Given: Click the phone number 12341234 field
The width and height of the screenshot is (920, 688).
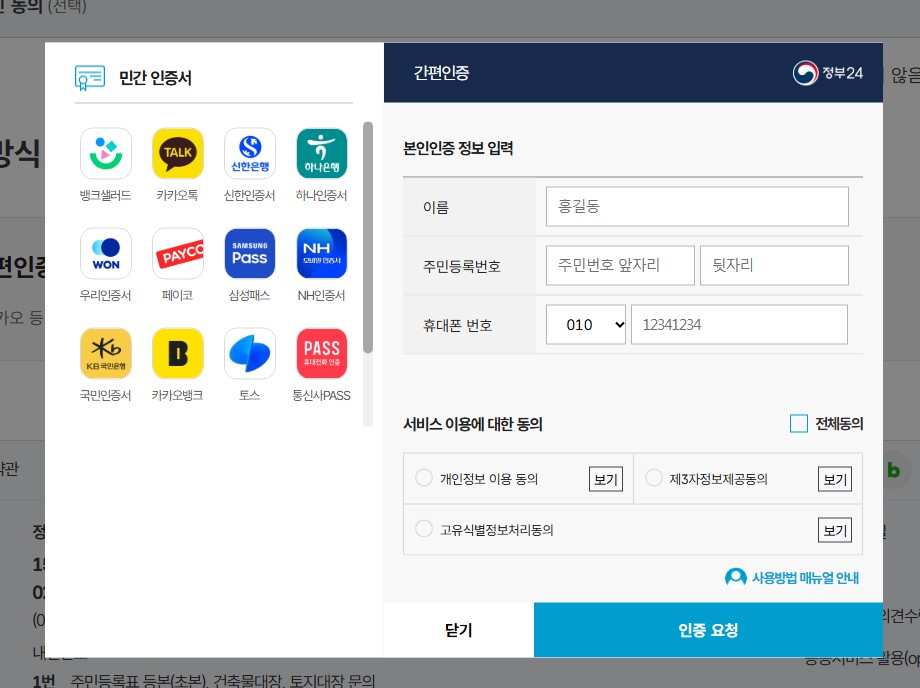Looking at the screenshot, I should tap(739, 324).
